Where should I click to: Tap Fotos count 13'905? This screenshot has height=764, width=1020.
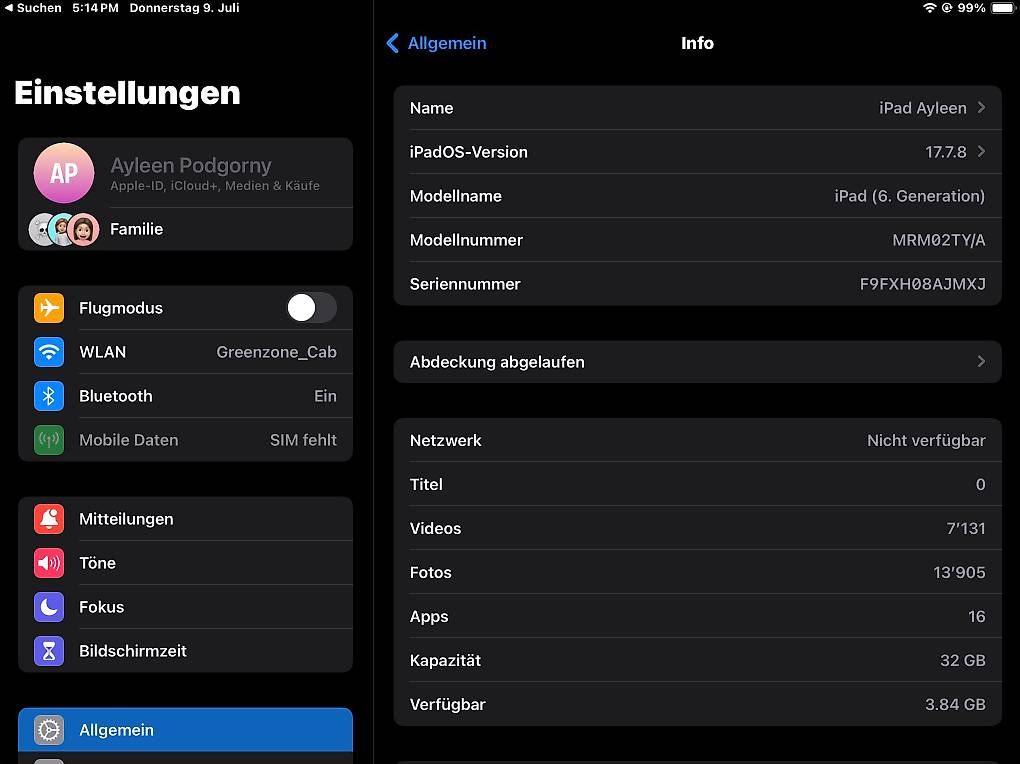(x=960, y=573)
